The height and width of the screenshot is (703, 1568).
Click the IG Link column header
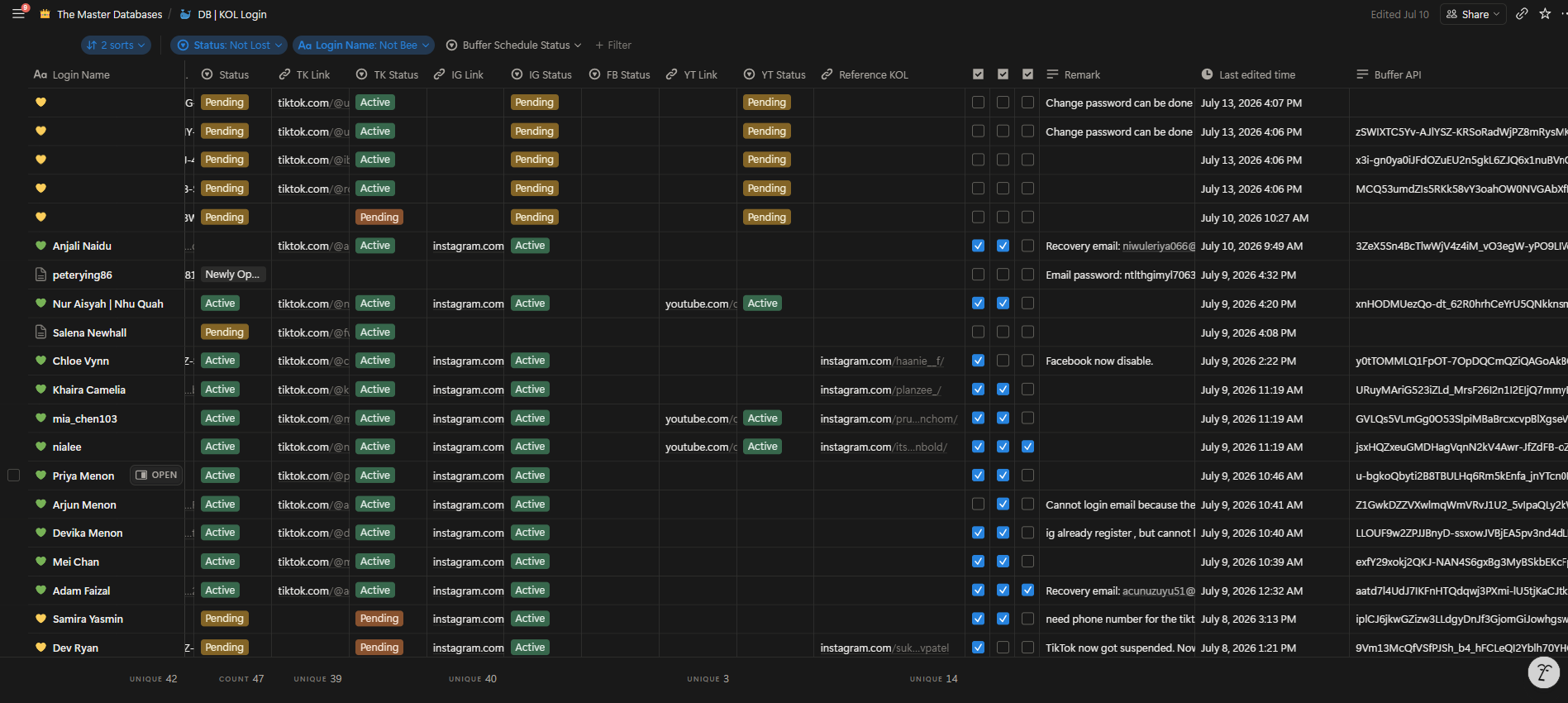459,74
